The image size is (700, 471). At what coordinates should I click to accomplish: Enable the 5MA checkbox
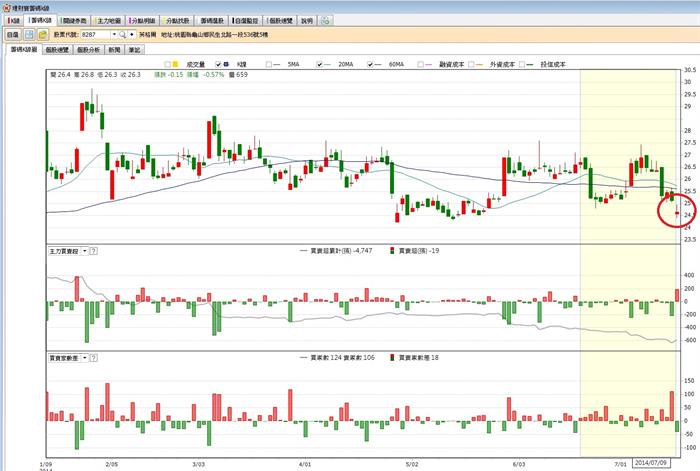(x=269, y=65)
